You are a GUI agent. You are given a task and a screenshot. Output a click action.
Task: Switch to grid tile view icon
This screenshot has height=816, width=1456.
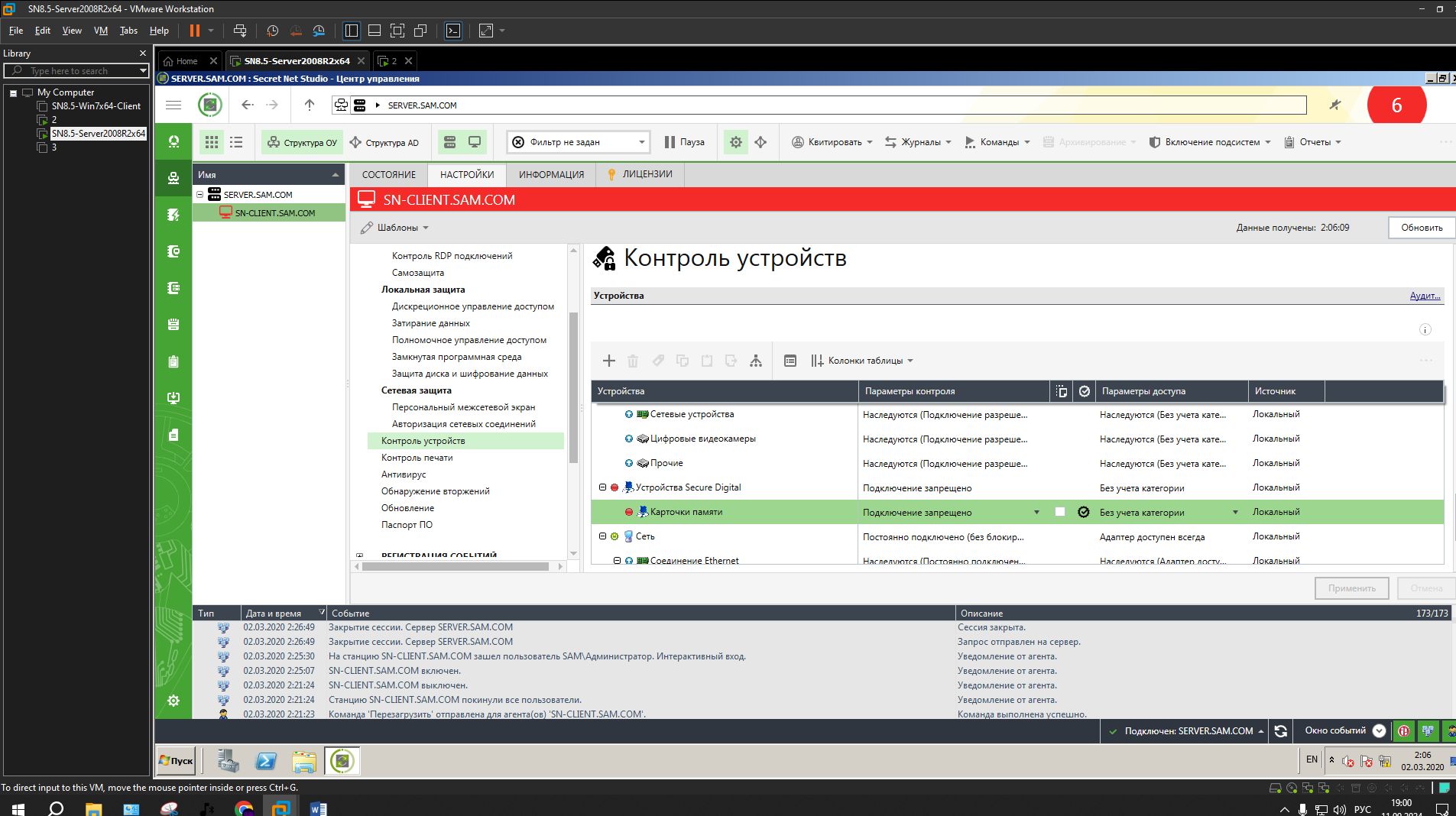(x=212, y=142)
